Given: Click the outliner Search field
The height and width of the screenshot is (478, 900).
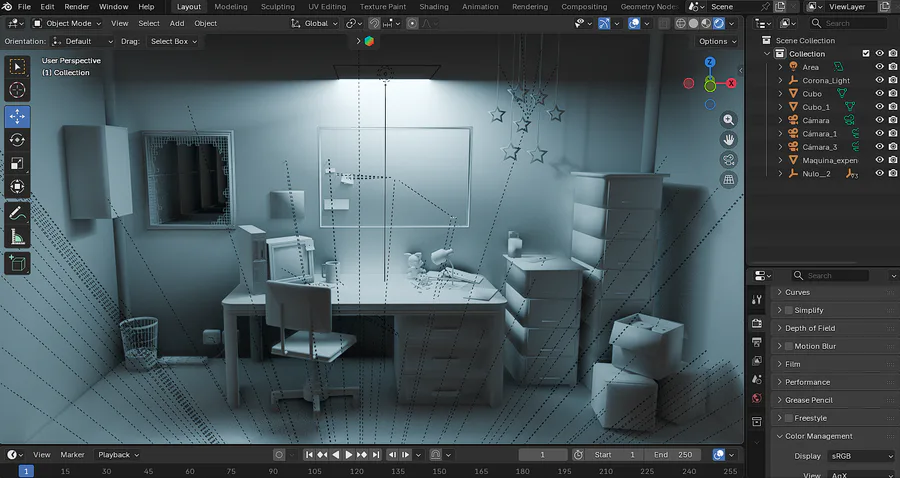Looking at the screenshot, I should coord(848,24).
